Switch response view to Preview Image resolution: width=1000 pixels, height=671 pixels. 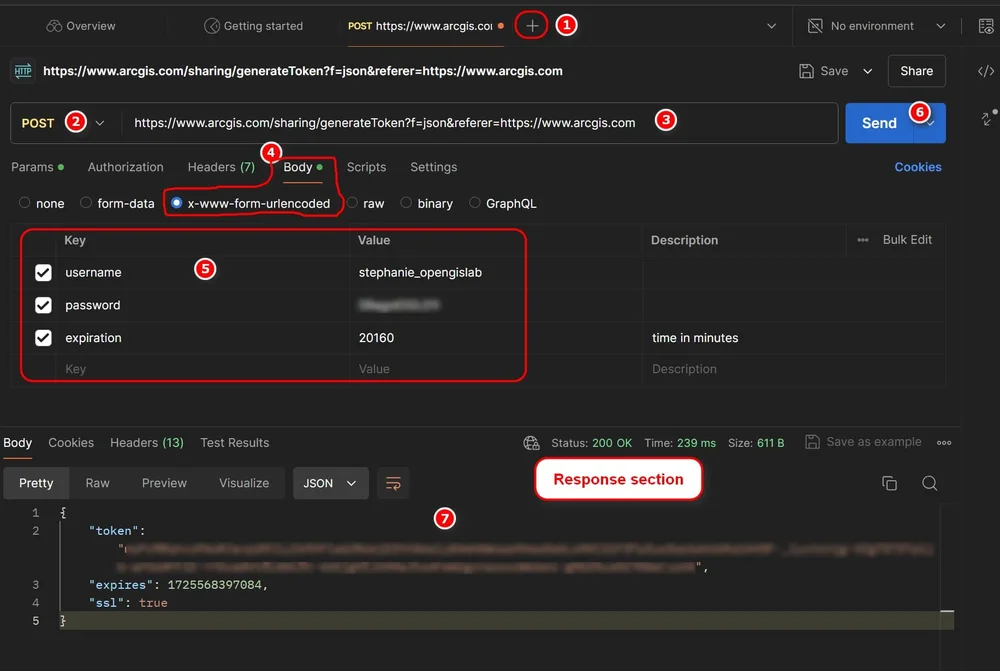(165, 483)
